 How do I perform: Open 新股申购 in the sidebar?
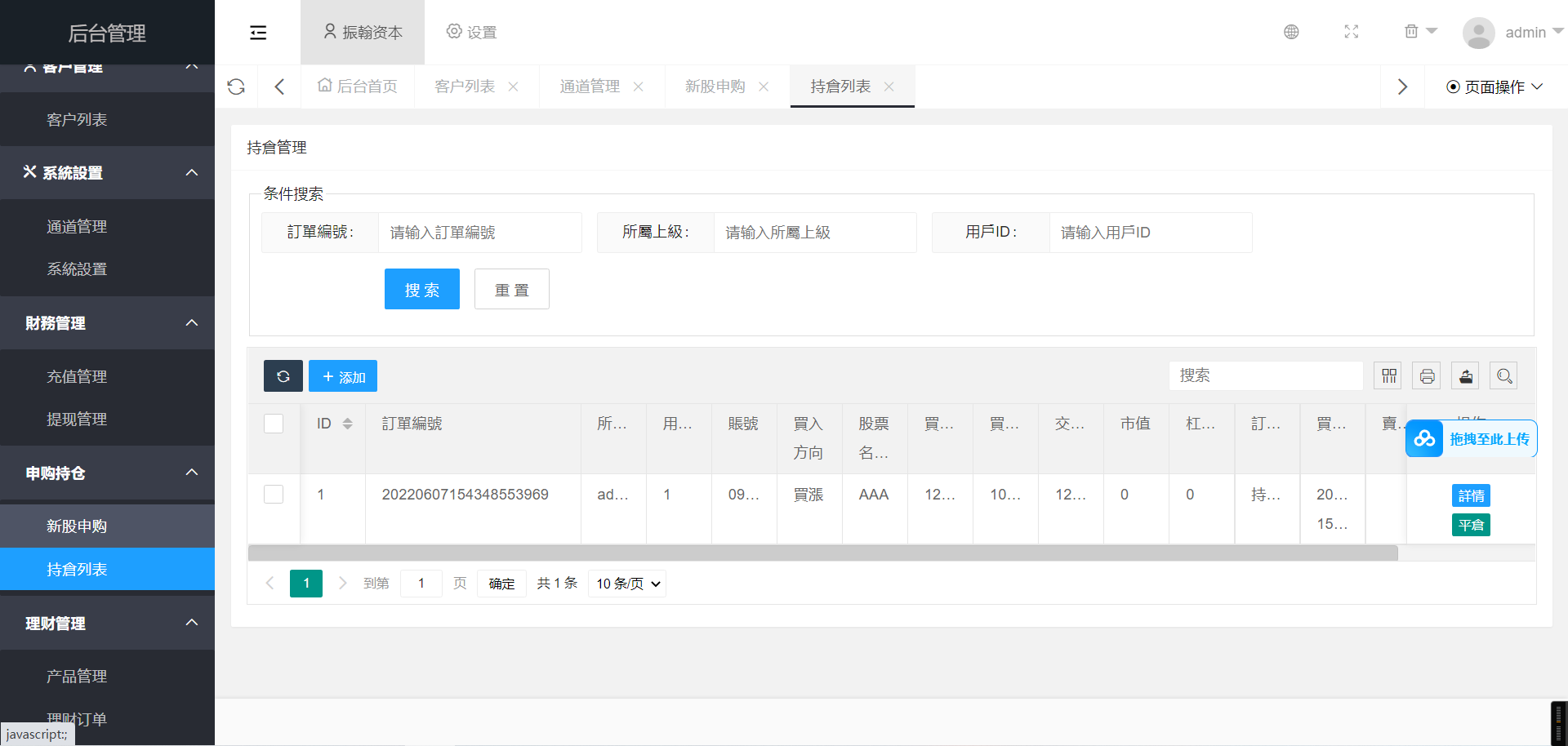pyautogui.click(x=78, y=526)
